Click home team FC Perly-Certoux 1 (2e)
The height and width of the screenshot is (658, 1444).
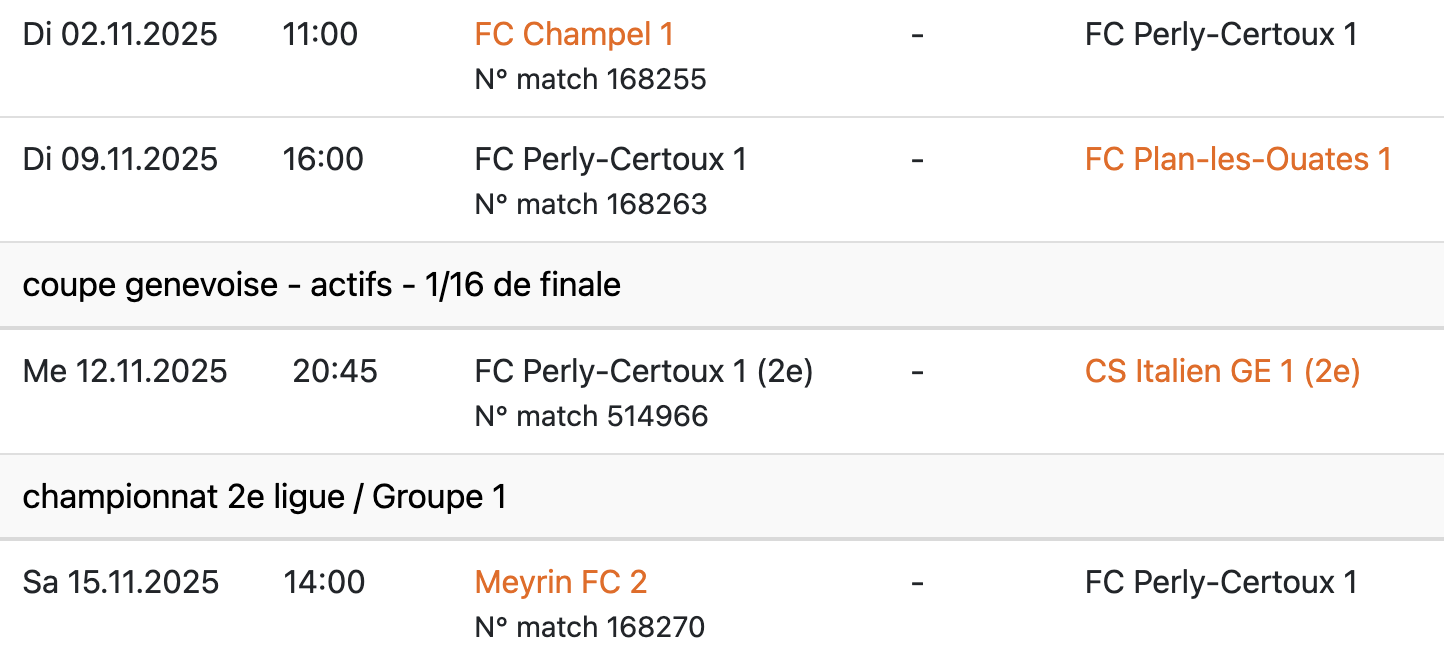[644, 372]
